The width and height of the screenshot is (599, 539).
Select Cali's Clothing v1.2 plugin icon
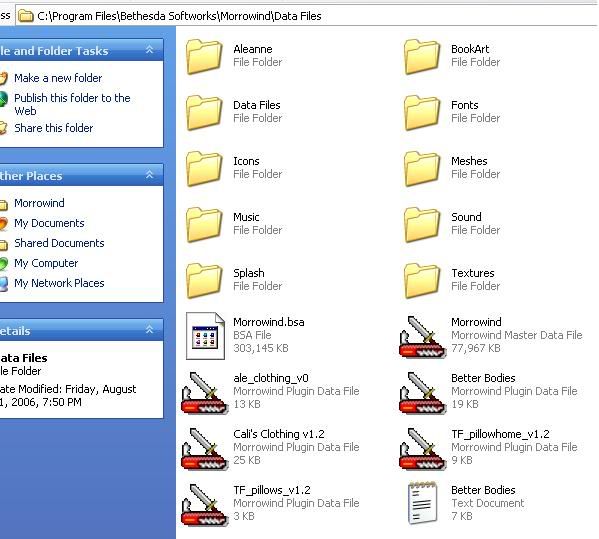205,449
